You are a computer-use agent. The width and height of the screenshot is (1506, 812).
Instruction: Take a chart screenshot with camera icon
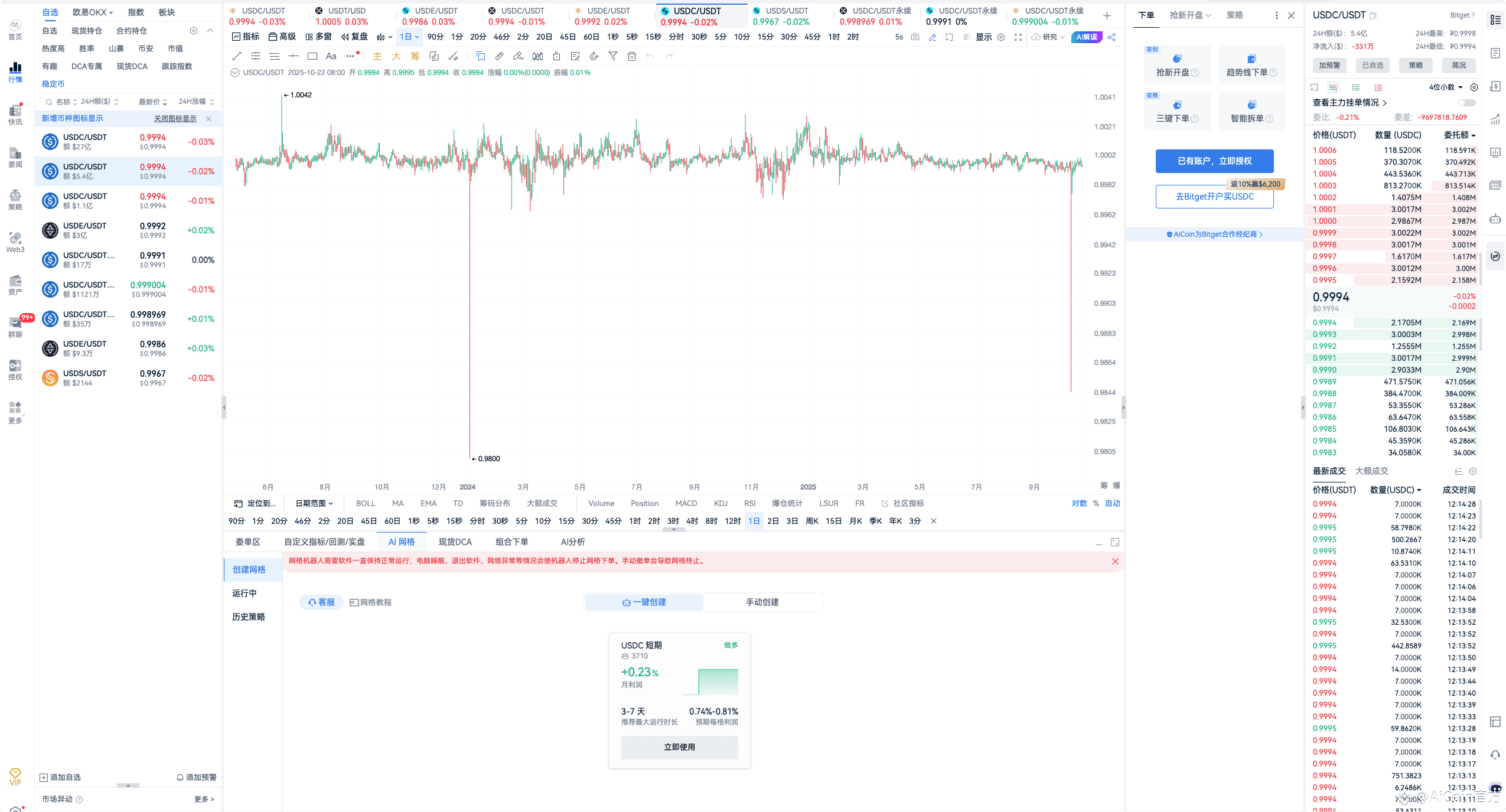tap(915, 37)
